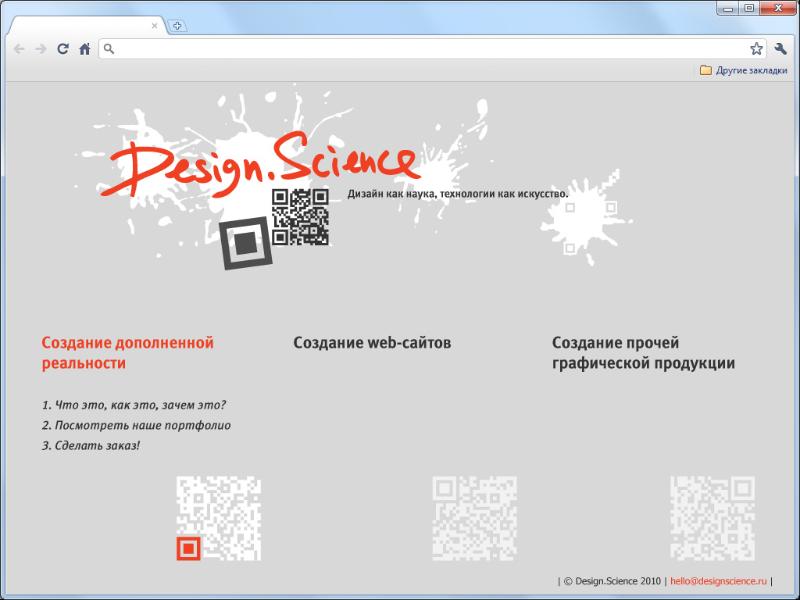The image size is (800, 600).
Task: Minimize the browser window
Action: tap(728, 9)
